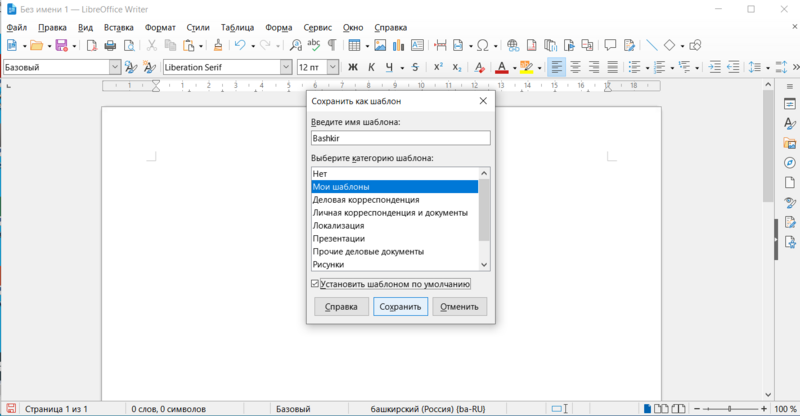Toggle Italic К formatting

(x=371, y=67)
